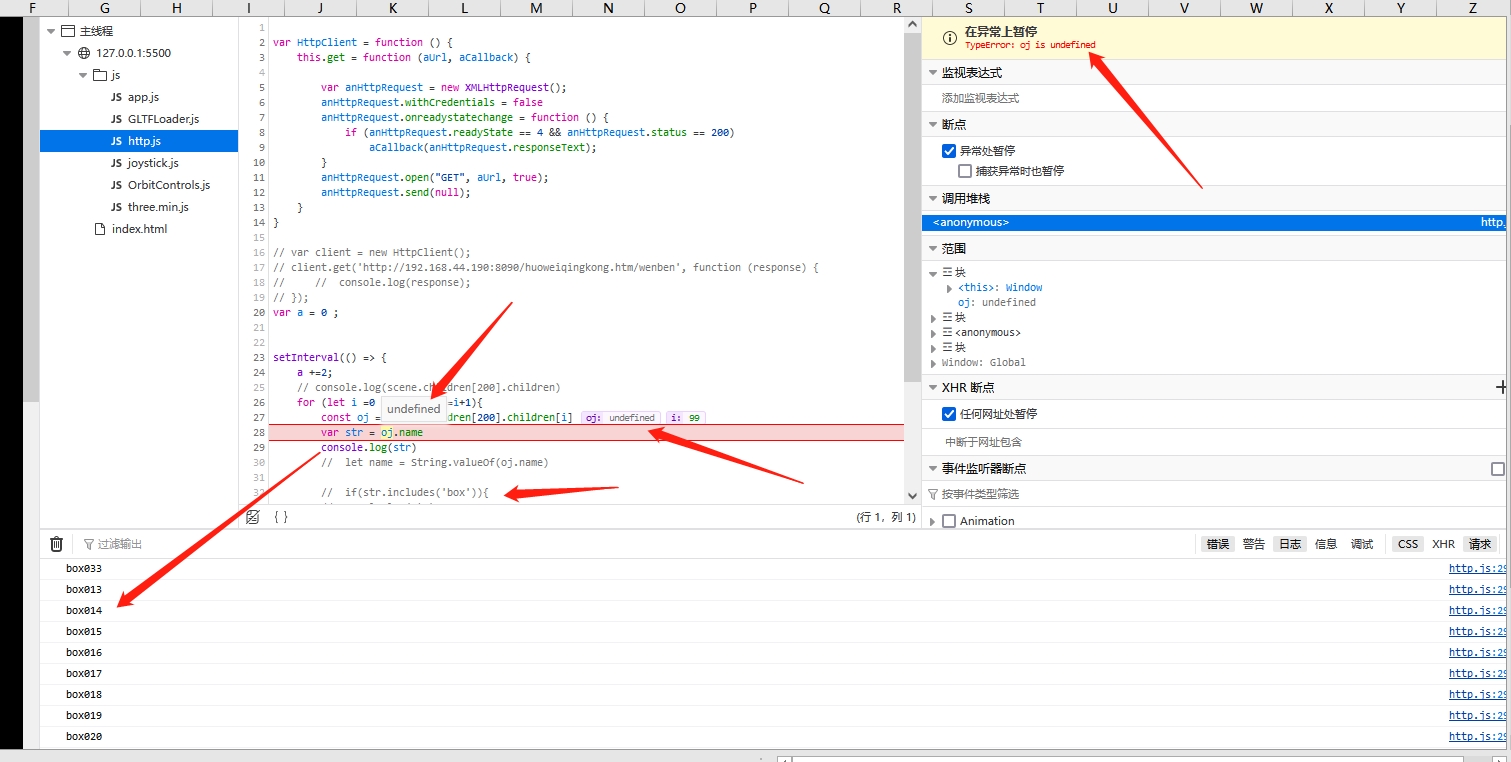Open http.js link for box014 log

pyautogui.click(x=1478, y=610)
